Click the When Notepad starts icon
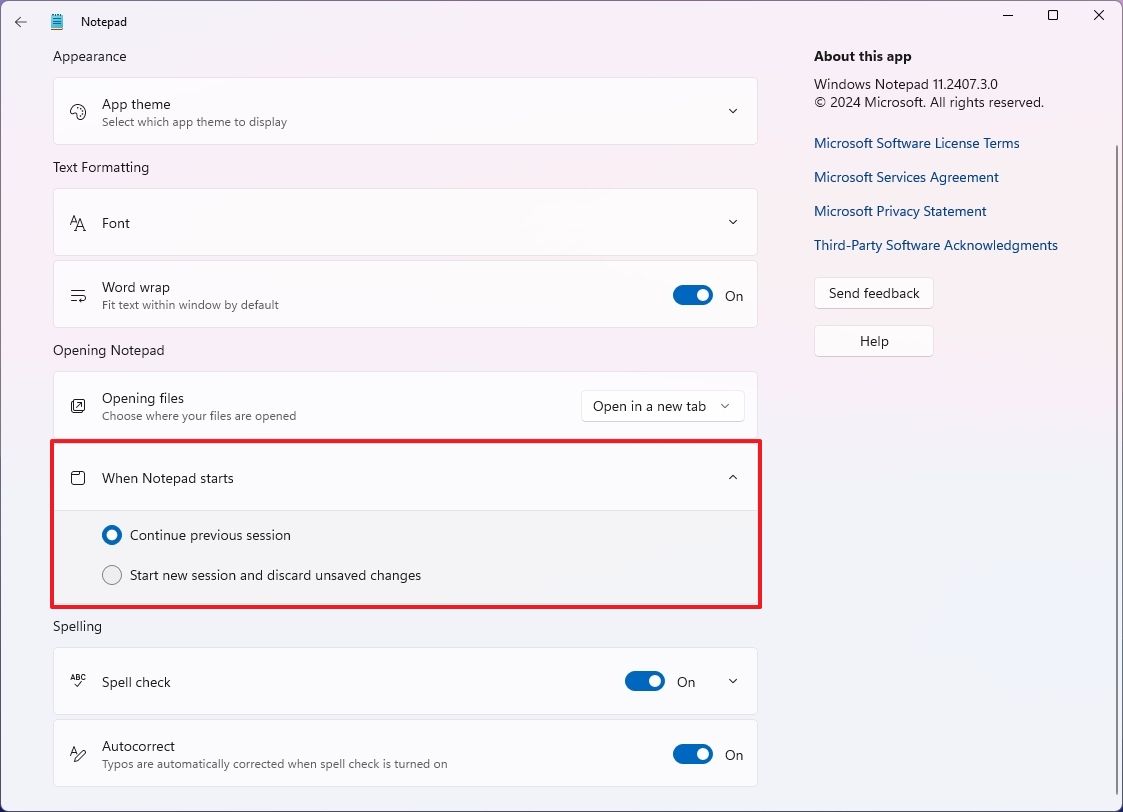The width and height of the screenshot is (1123, 812). pyautogui.click(x=78, y=477)
